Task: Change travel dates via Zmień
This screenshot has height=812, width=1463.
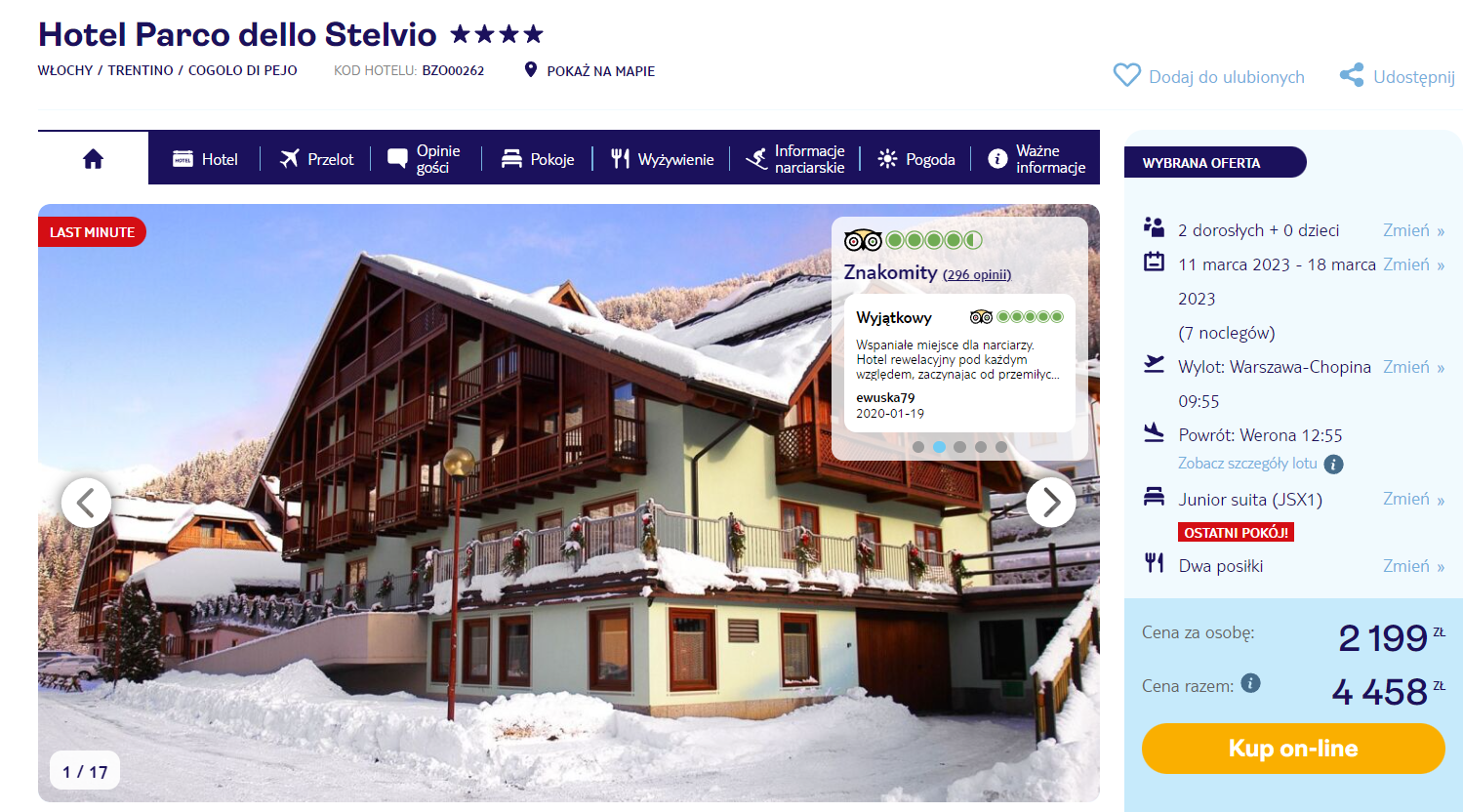Action: (1413, 264)
